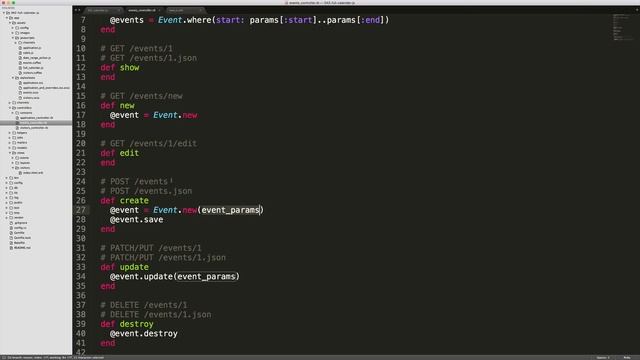Click '@event = Event.new' on line 17
Screen dimensions: 640x360
coord(153,115)
